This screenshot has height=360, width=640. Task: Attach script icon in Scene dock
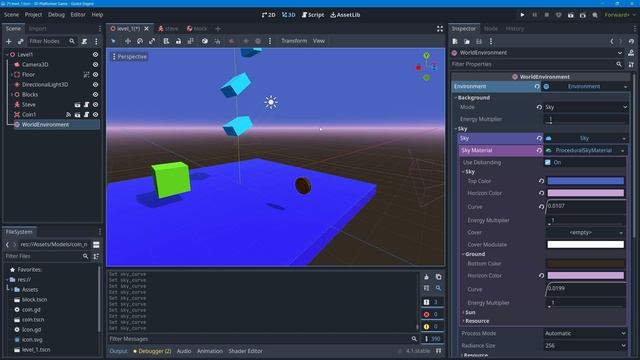click(84, 41)
